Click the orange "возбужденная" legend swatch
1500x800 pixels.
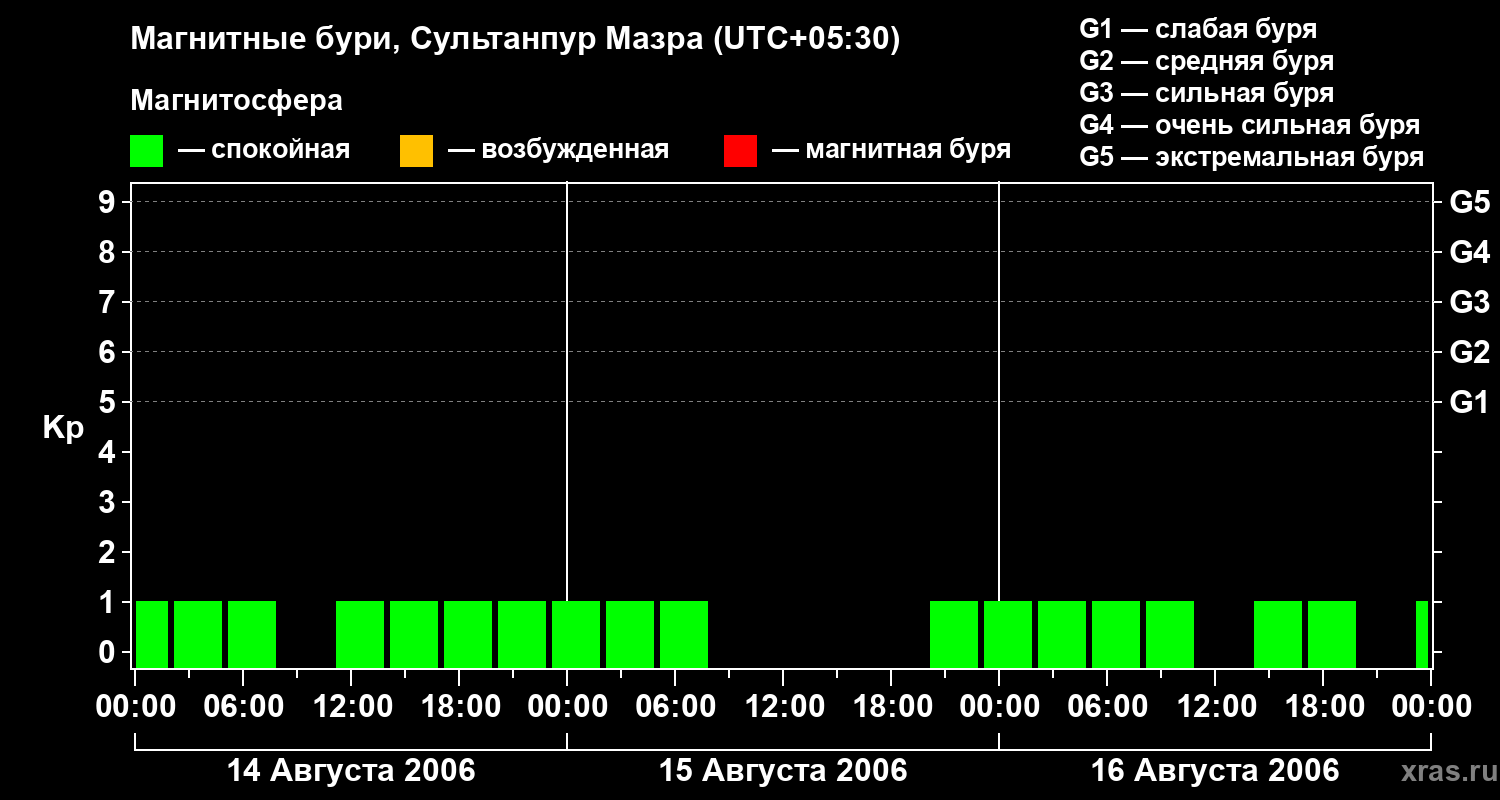[x=416, y=150]
